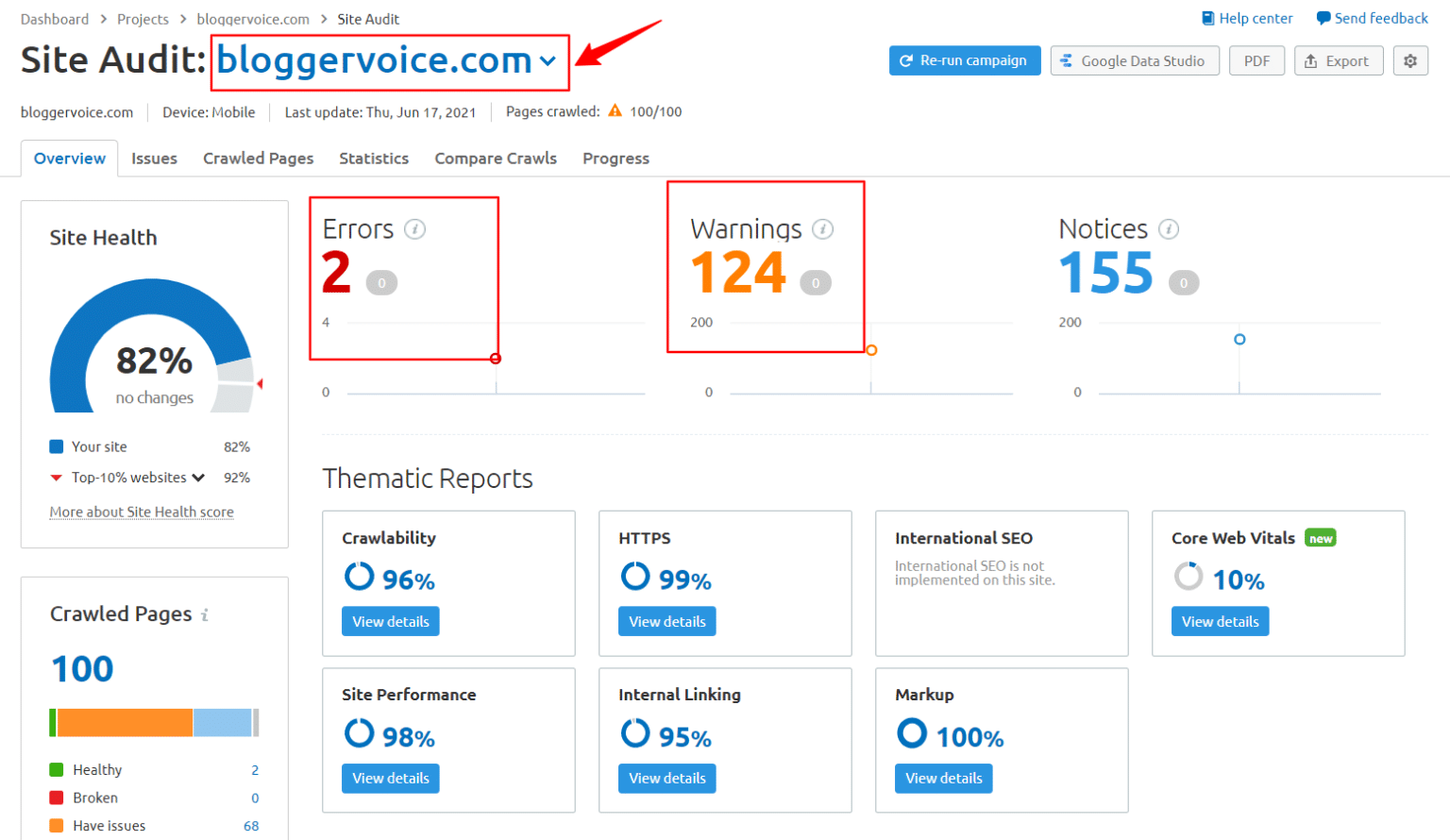Screen dimensions: 1450x840
Task: Click the Re-run campaign button
Action: [965, 60]
